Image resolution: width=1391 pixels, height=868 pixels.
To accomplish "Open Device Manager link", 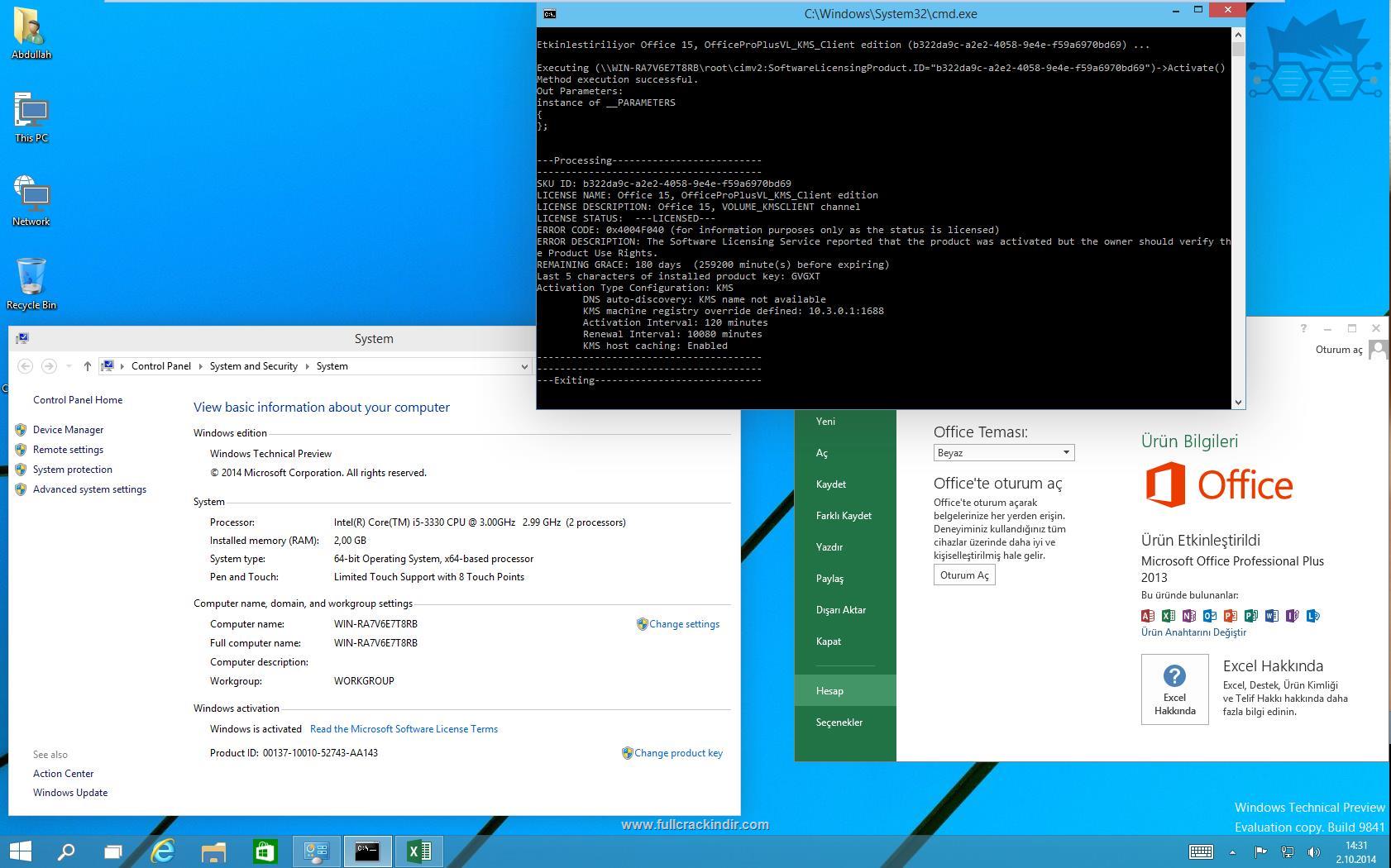I will (x=68, y=430).
